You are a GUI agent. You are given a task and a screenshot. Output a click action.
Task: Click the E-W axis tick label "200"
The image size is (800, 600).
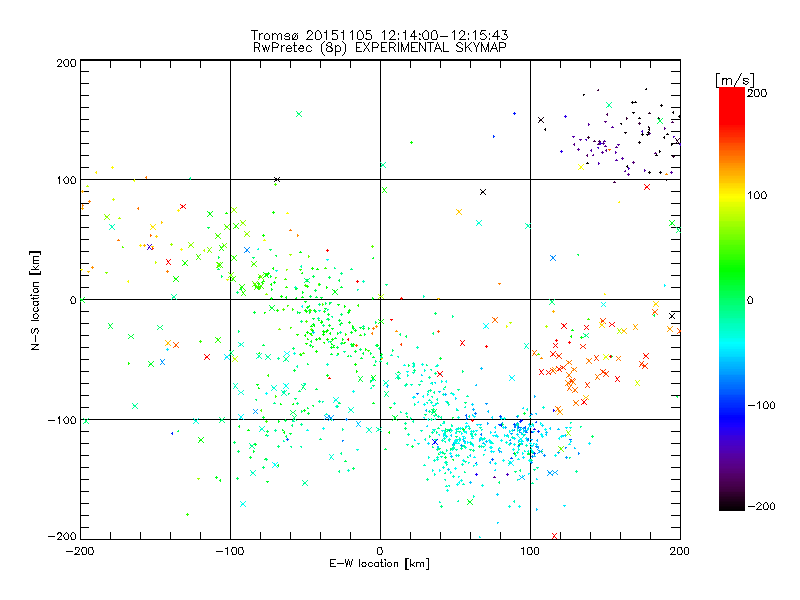tap(680, 551)
